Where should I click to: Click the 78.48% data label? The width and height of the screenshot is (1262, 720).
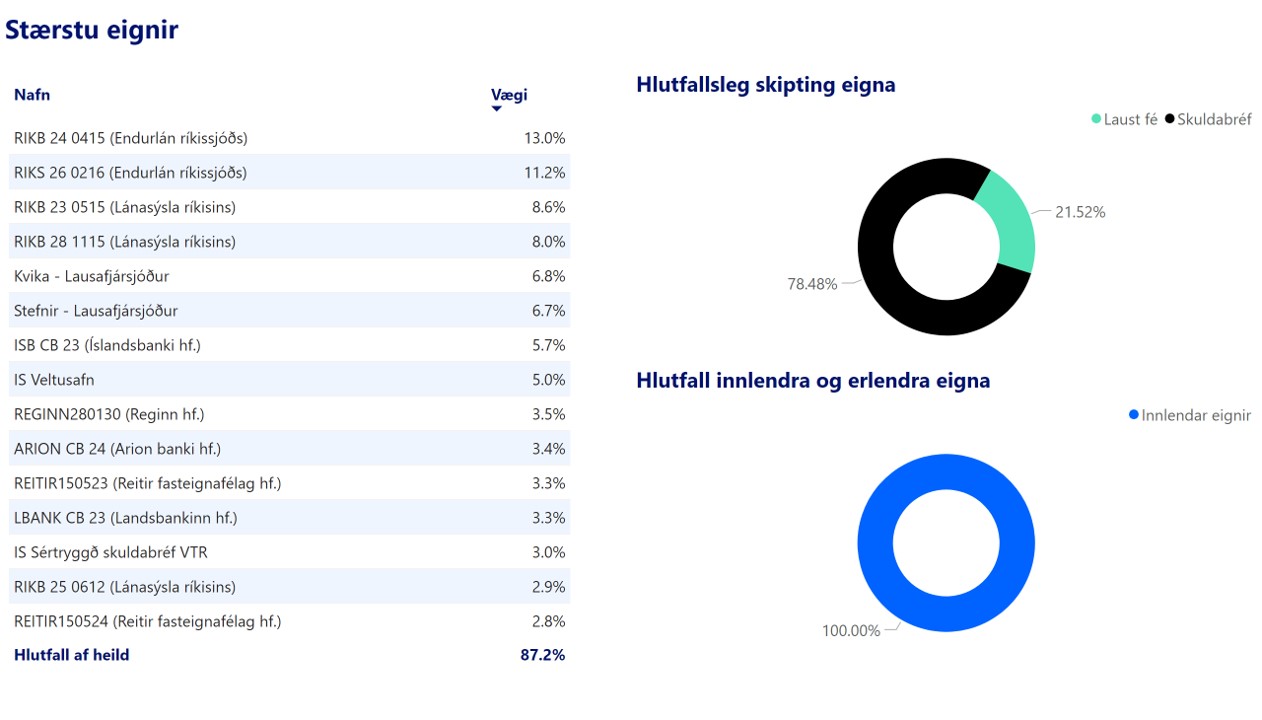tap(812, 284)
